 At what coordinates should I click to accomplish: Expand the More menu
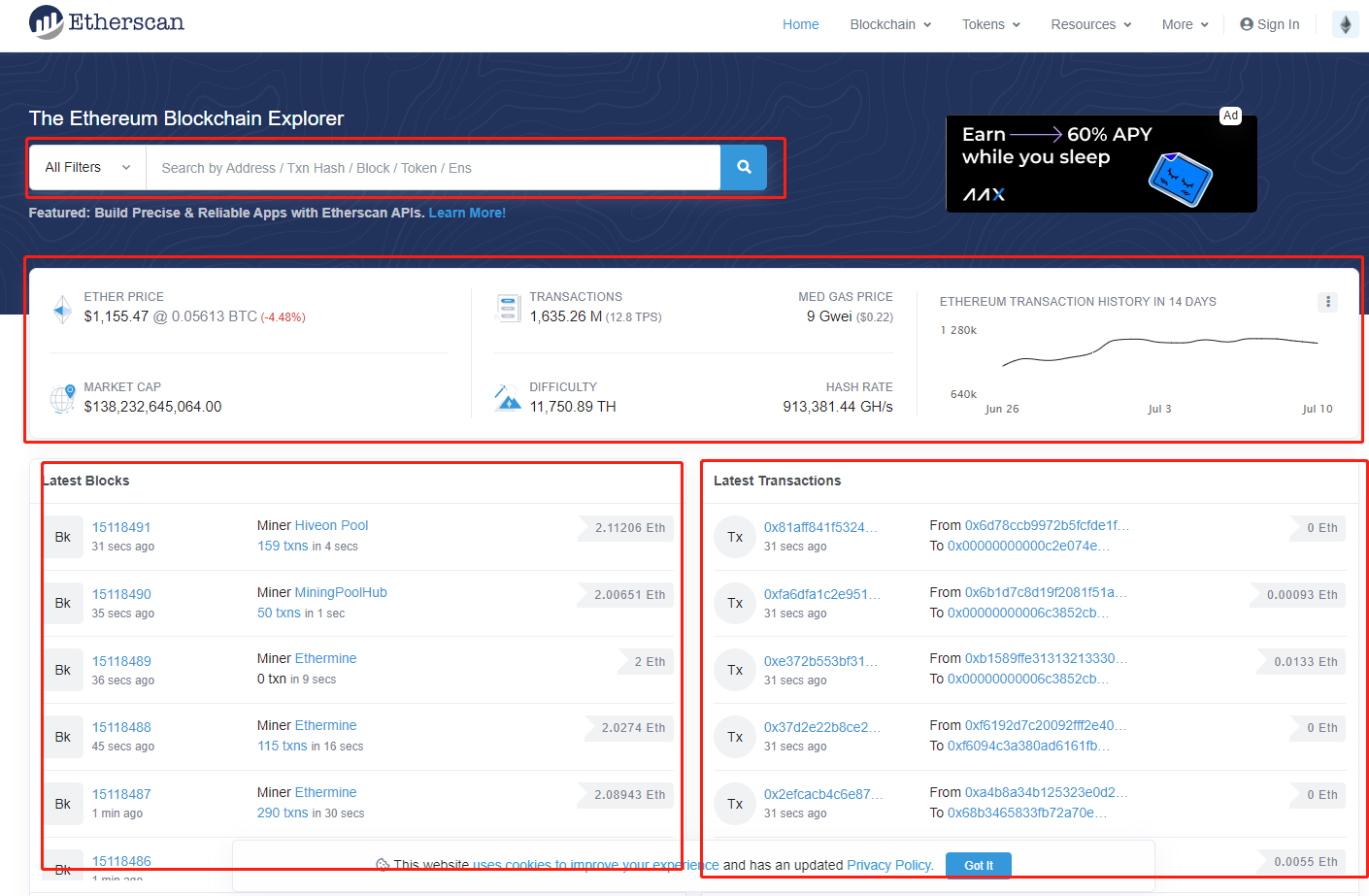[1185, 24]
